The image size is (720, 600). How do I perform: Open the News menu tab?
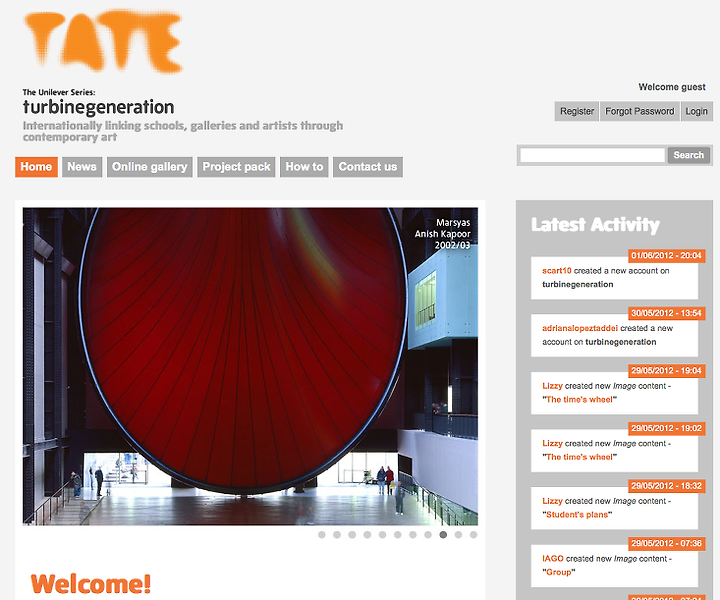[x=82, y=167]
